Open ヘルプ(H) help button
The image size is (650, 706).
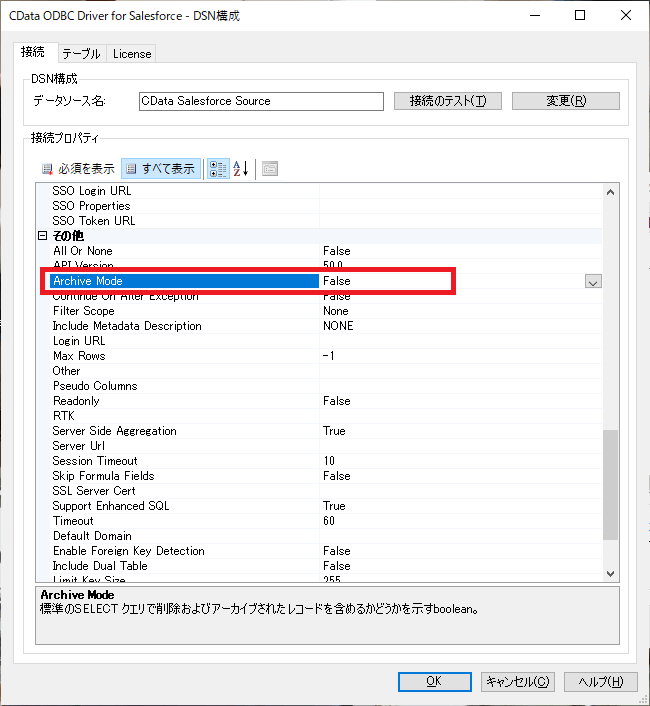click(600, 681)
